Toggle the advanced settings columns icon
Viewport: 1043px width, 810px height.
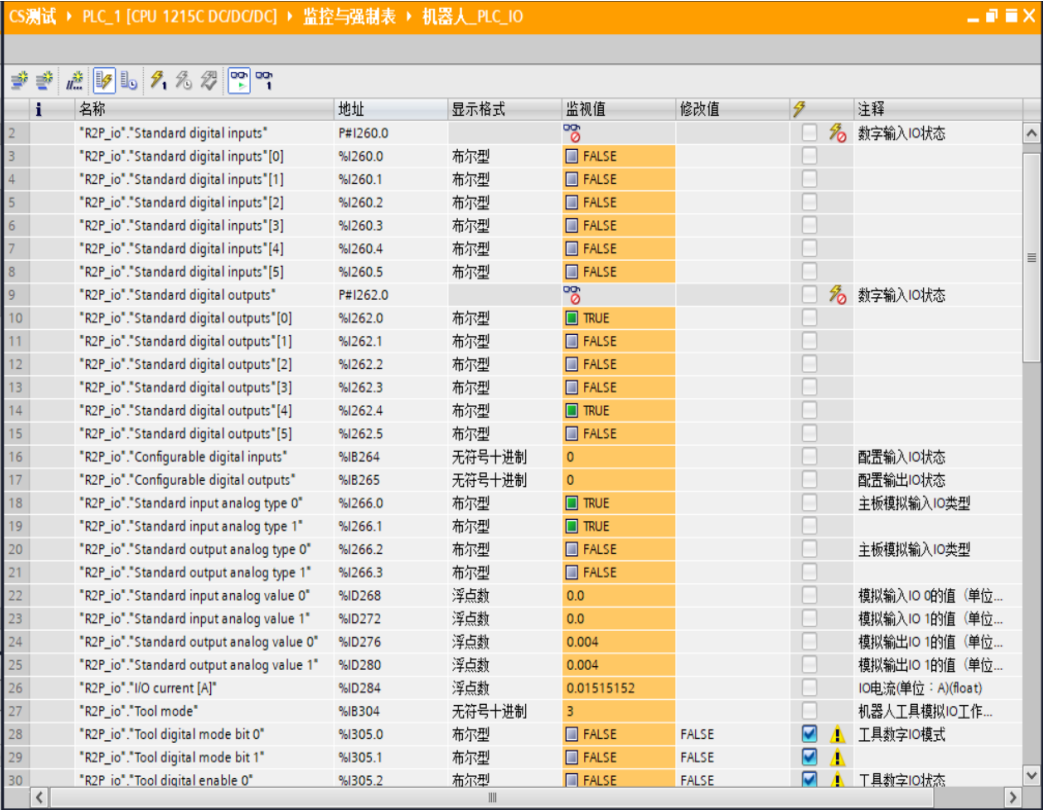point(129,81)
